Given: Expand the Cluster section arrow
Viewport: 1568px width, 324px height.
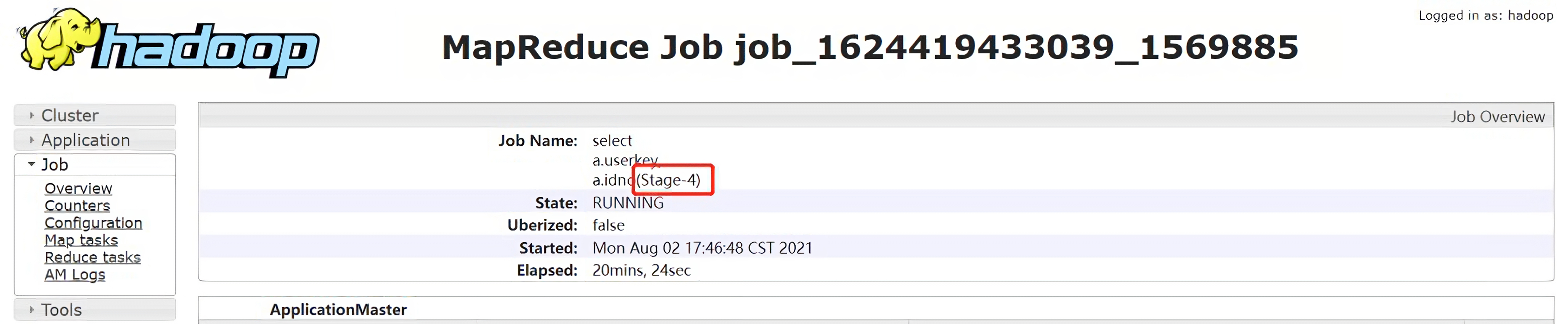Looking at the screenshot, I should click(32, 115).
